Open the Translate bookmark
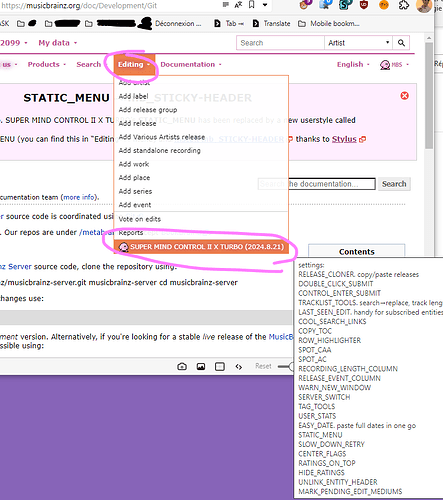The image size is (443, 500). 271,24
